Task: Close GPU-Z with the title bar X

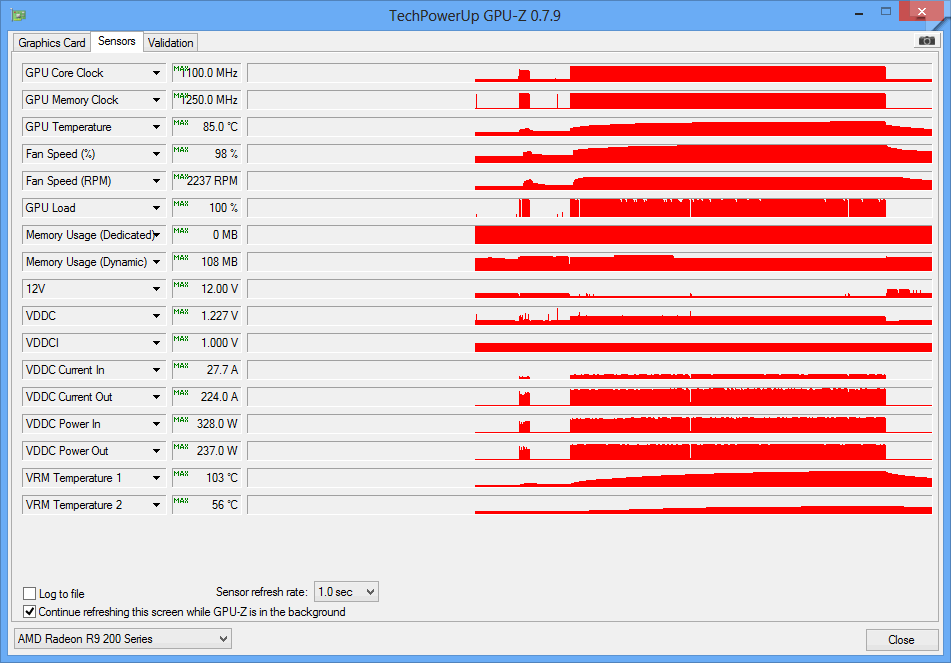Action: [x=921, y=12]
